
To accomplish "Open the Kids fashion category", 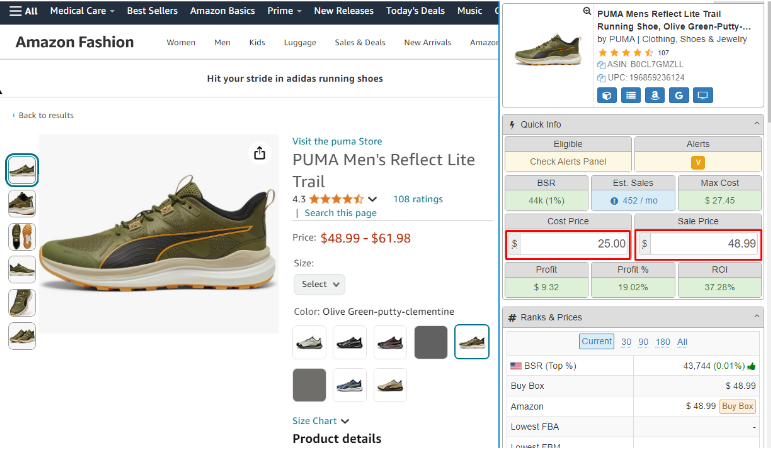I will tap(257, 42).
